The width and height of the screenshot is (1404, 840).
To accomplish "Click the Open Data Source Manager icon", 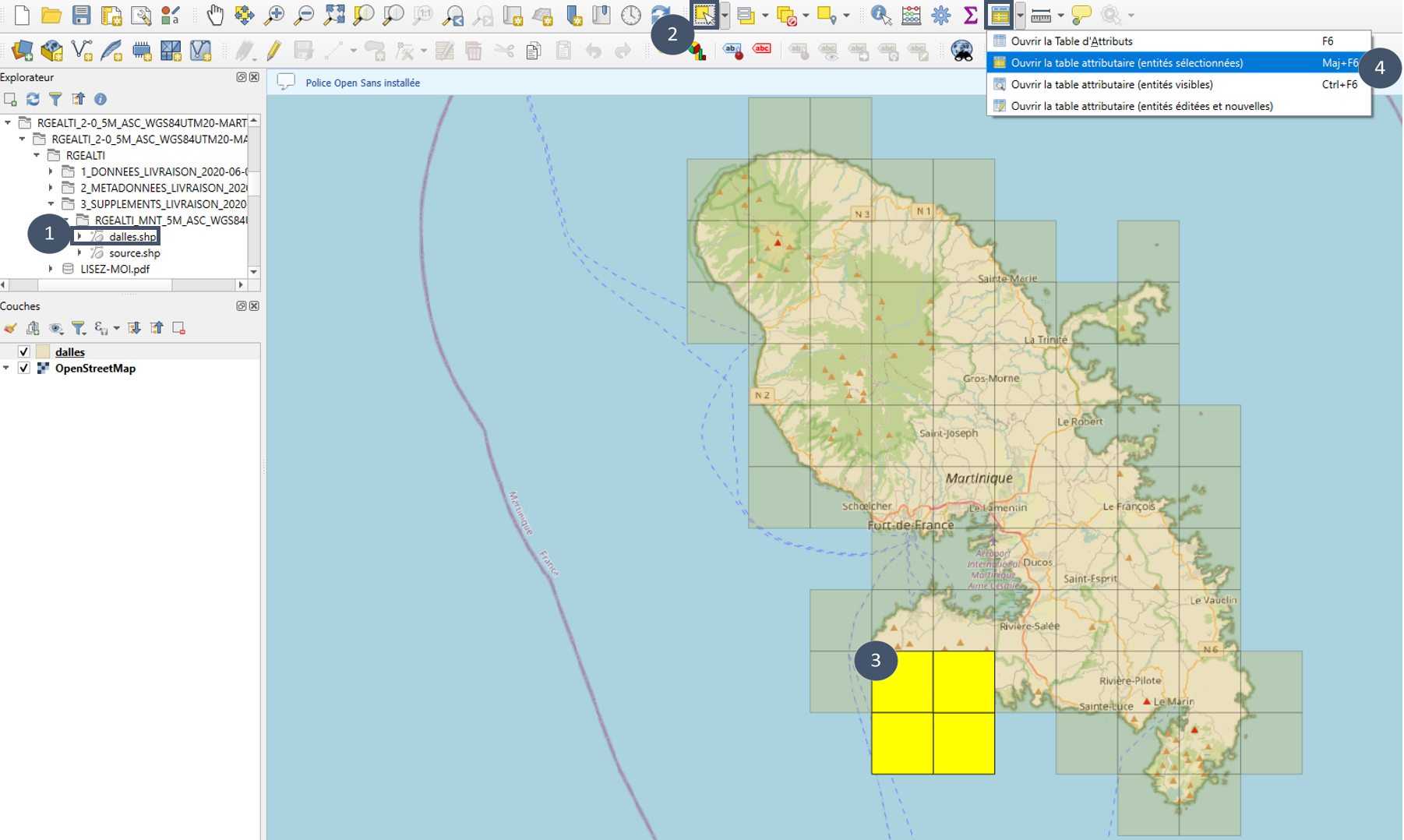I will (22, 51).
